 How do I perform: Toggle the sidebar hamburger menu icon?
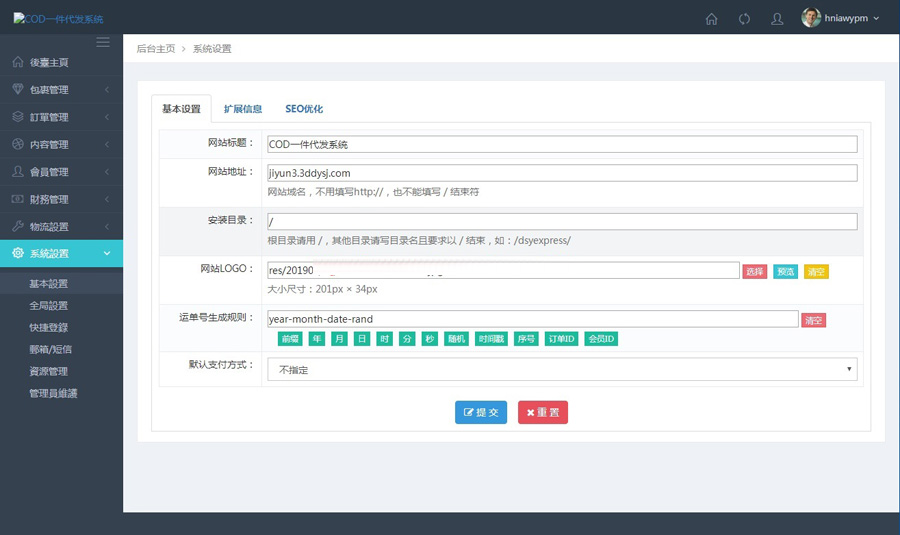point(102,42)
